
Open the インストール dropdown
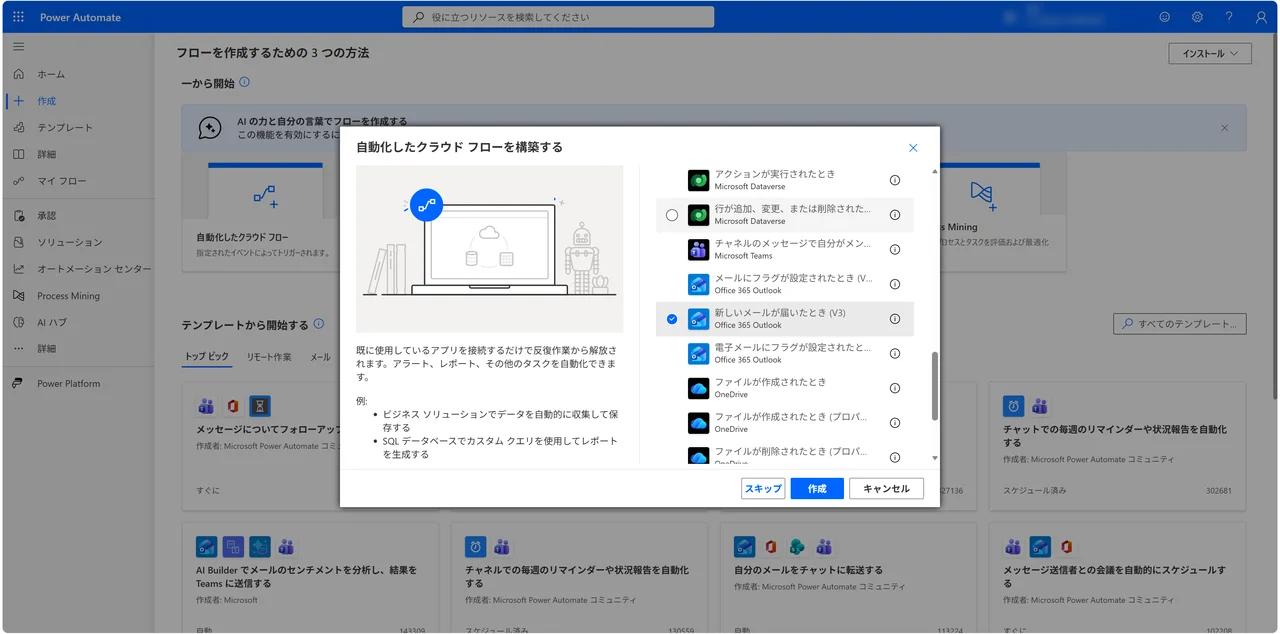(1210, 54)
